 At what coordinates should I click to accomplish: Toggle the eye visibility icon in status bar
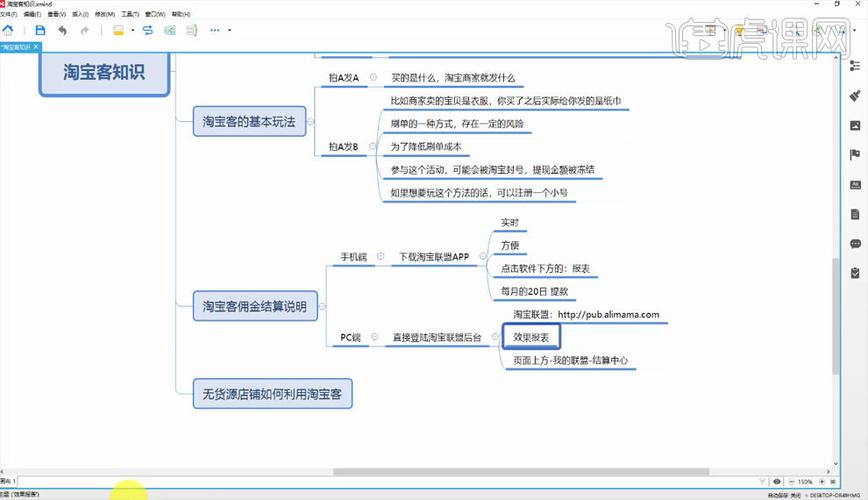coord(777,482)
